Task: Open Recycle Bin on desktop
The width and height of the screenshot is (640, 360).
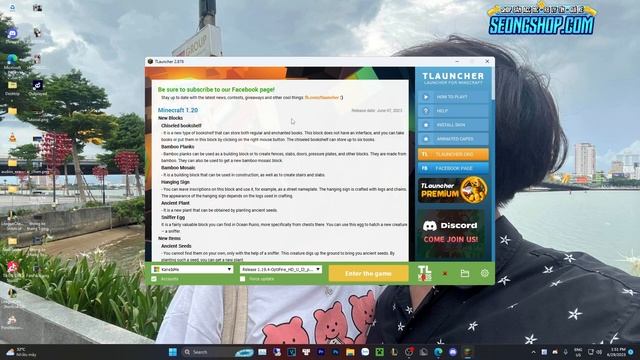Action: click(12, 7)
